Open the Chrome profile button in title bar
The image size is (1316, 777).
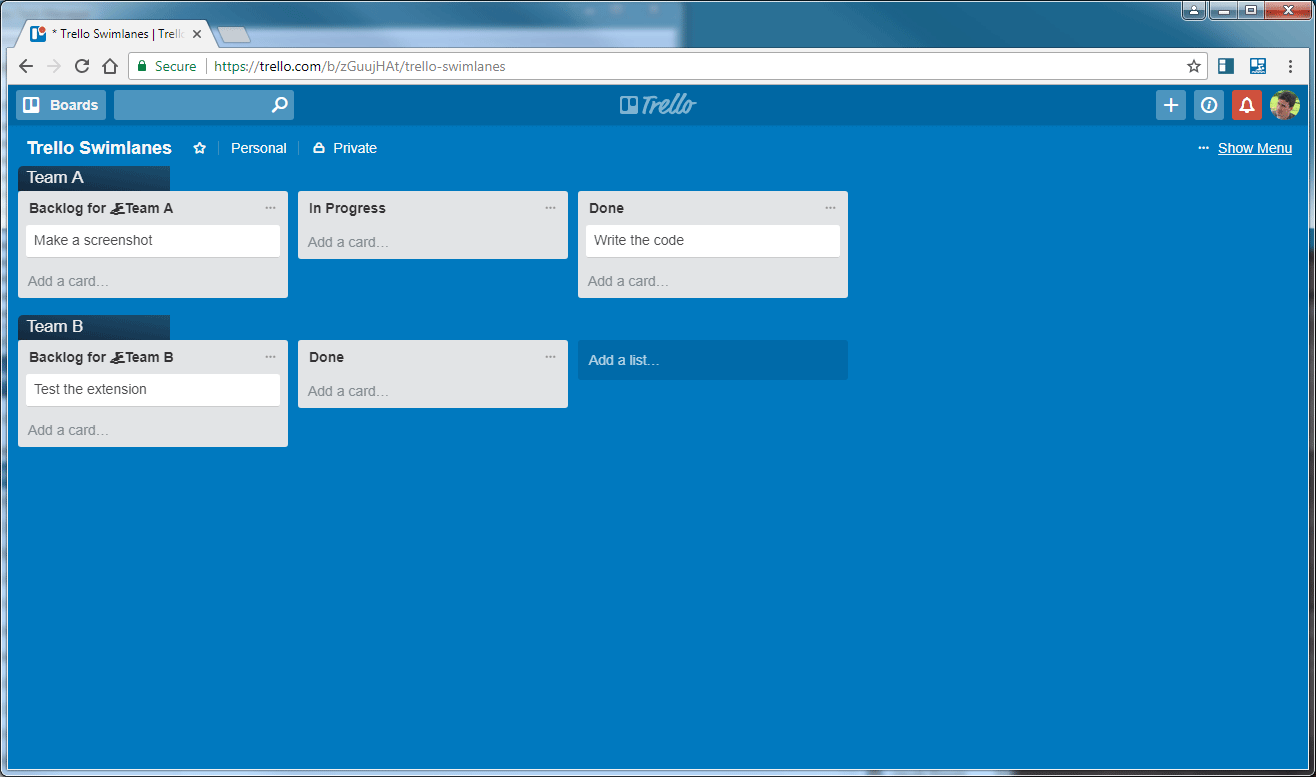point(1194,10)
